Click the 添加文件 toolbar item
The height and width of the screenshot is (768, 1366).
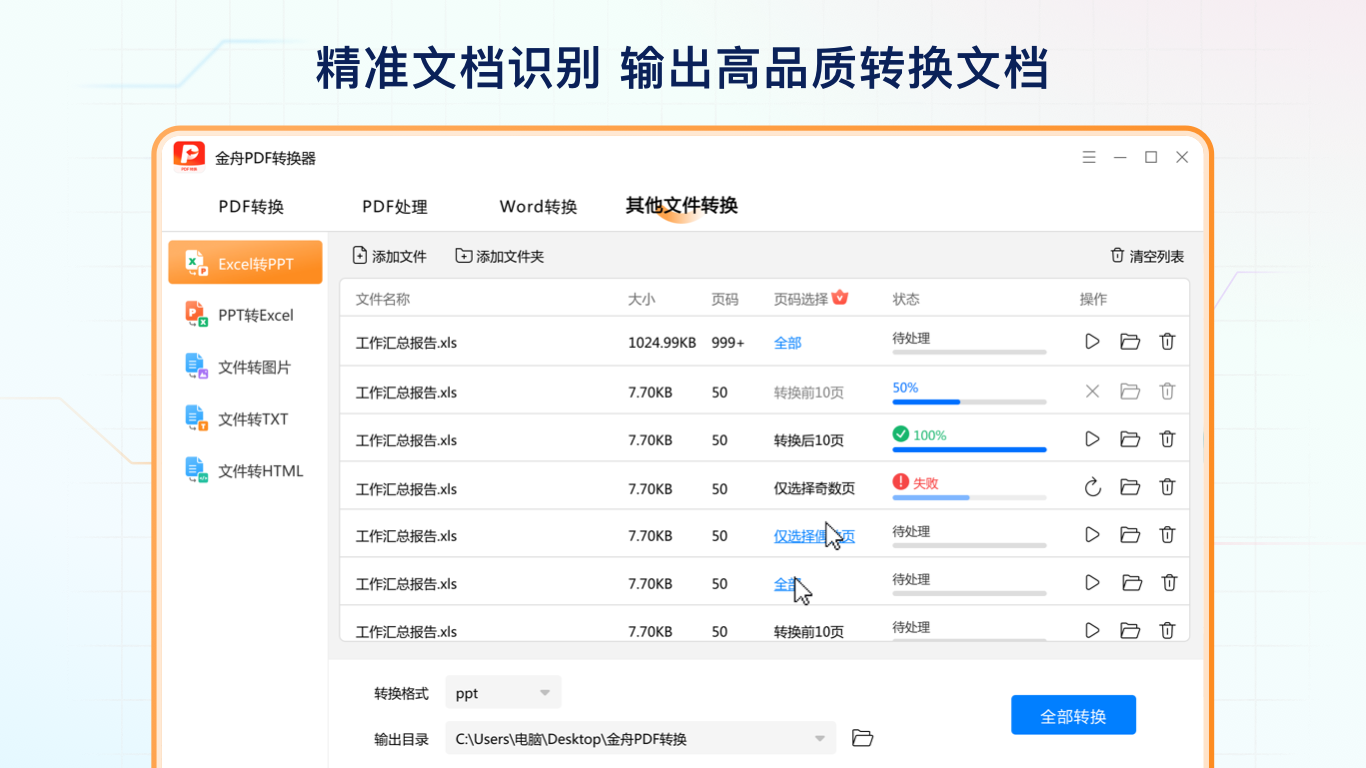(x=388, y=255)
